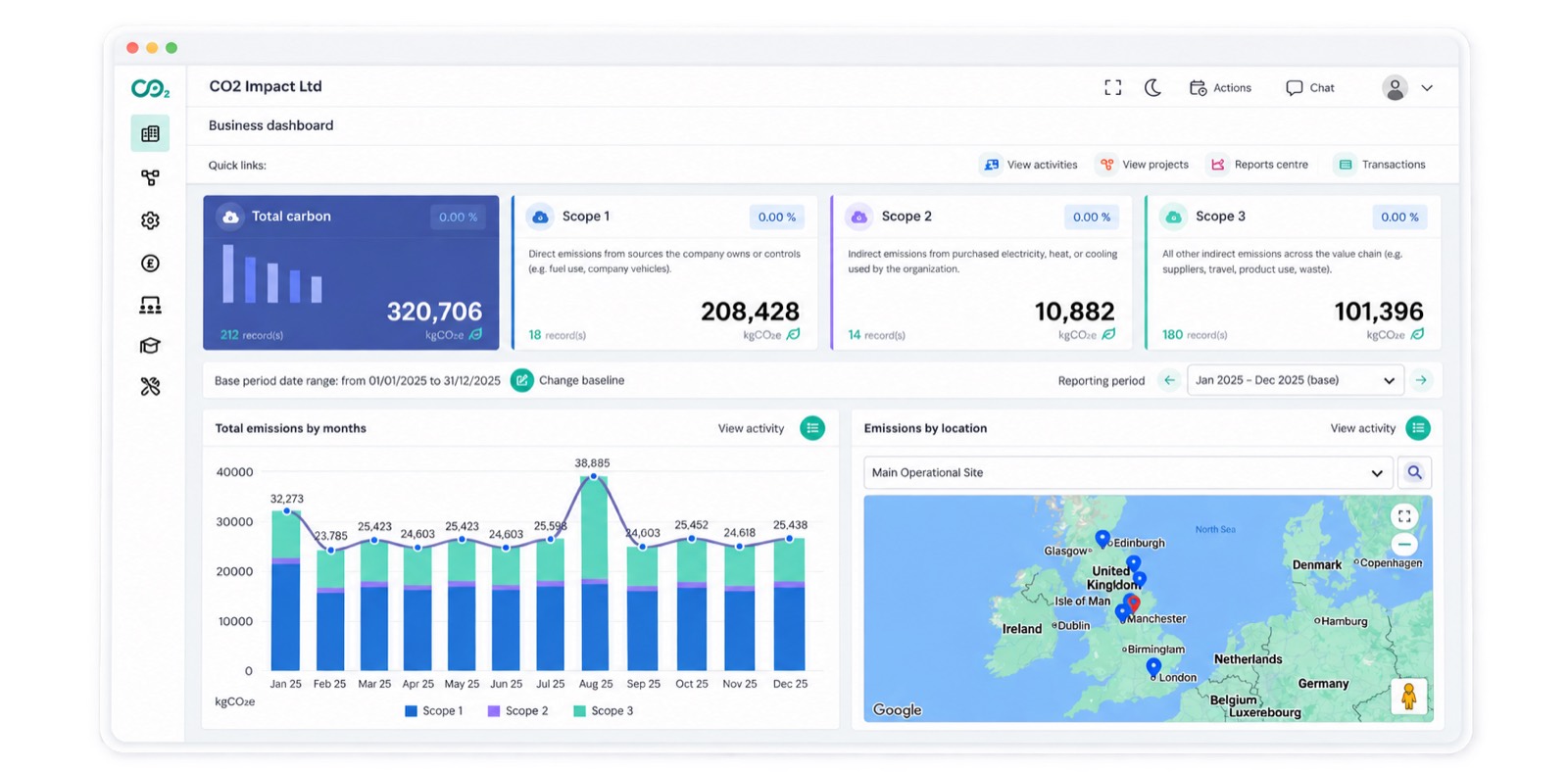
Task: Click the London map pin
Action: tap(1153, 668)
